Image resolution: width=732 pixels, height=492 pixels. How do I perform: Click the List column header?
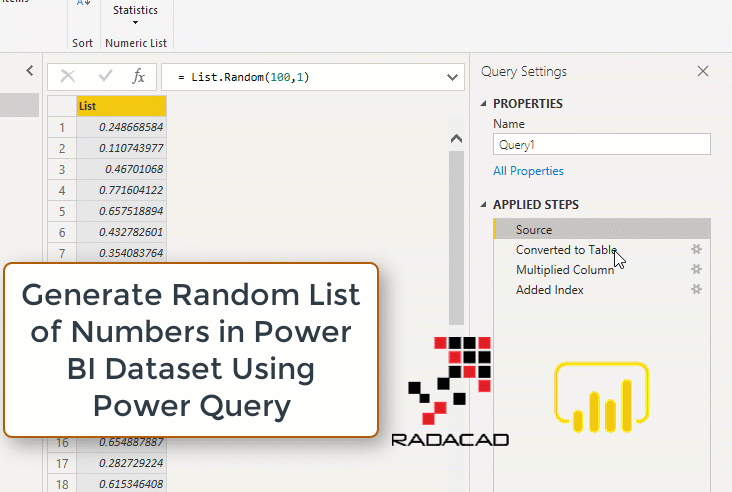121,106
